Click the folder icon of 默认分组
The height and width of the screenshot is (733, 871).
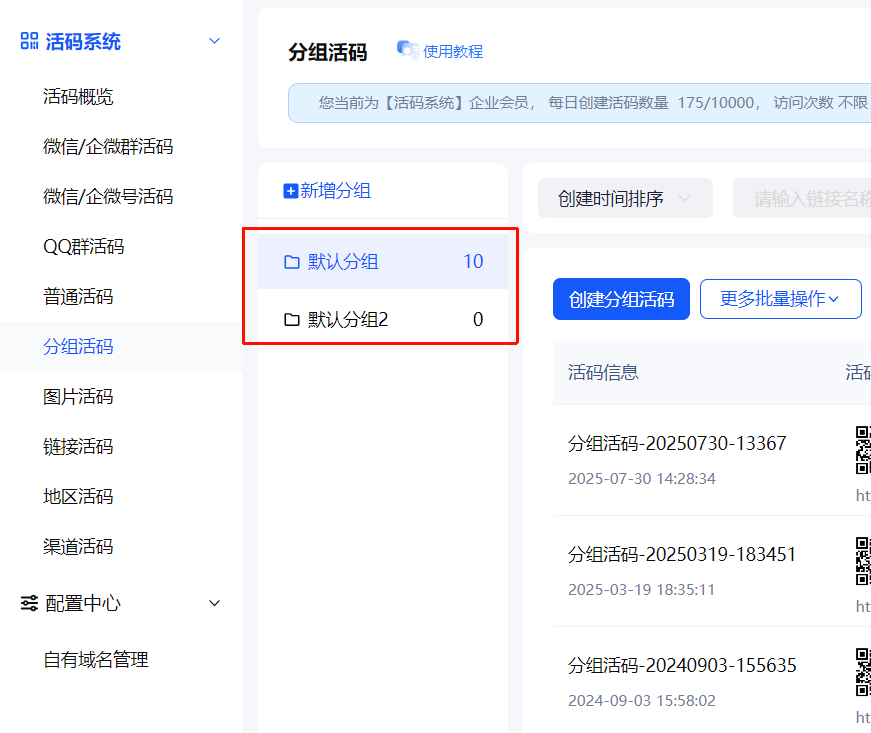(x=292, y=262)
